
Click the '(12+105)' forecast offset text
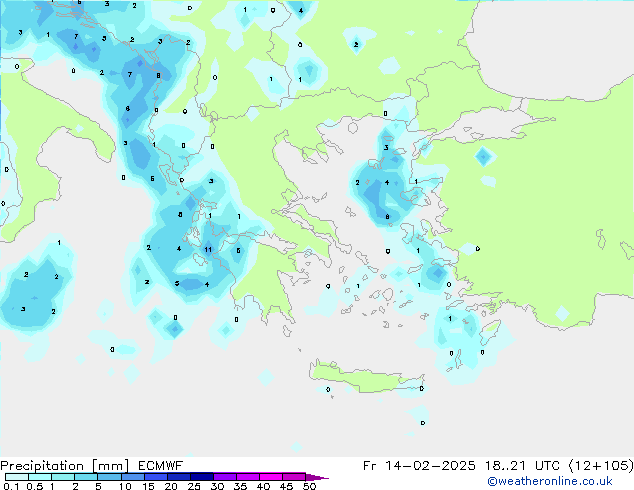click(601, 466)
